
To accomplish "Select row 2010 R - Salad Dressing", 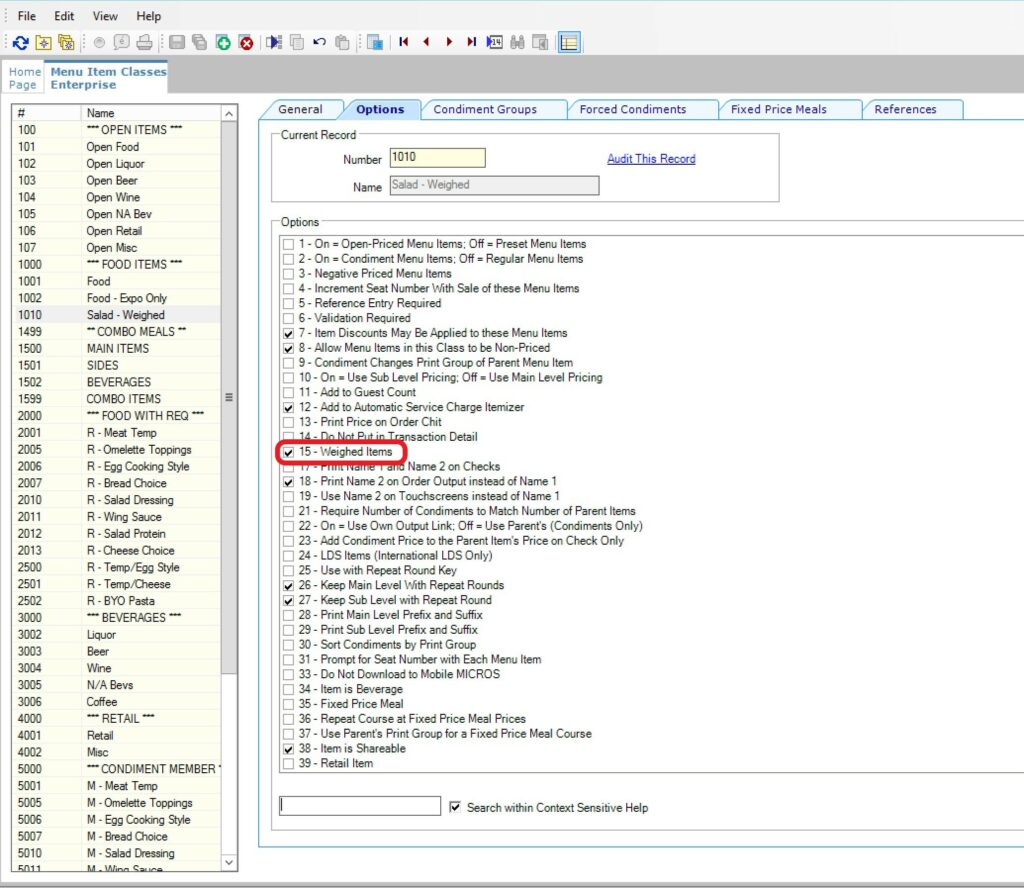I will [x=117, y=500].
